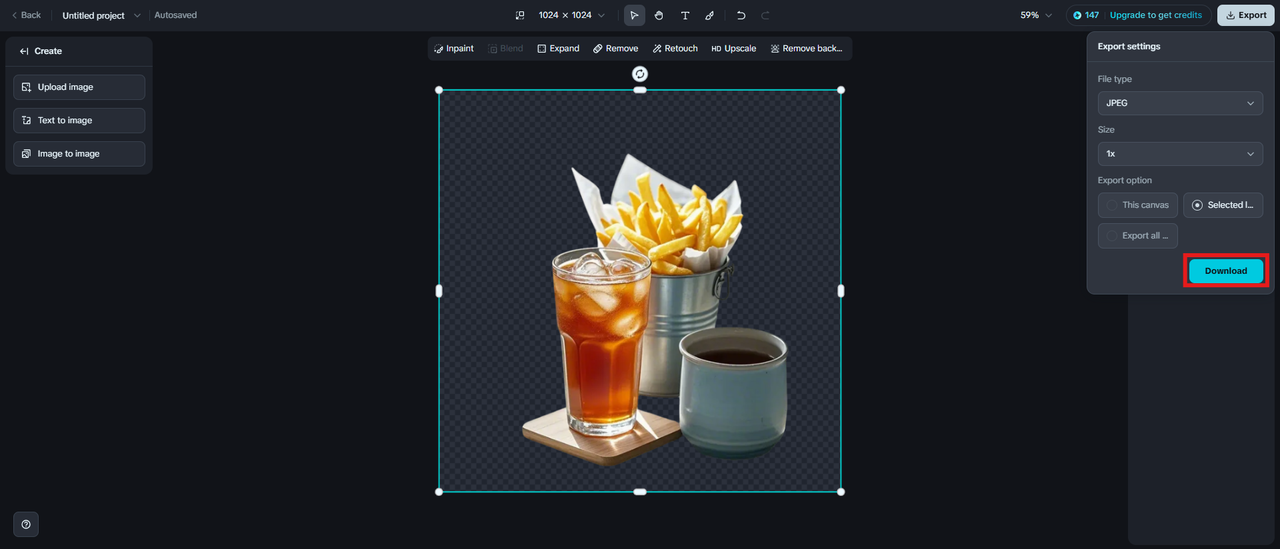Open Expand tool
Image resolution: width=1280 pixels, height=549 pixels.
pos(558,48)
